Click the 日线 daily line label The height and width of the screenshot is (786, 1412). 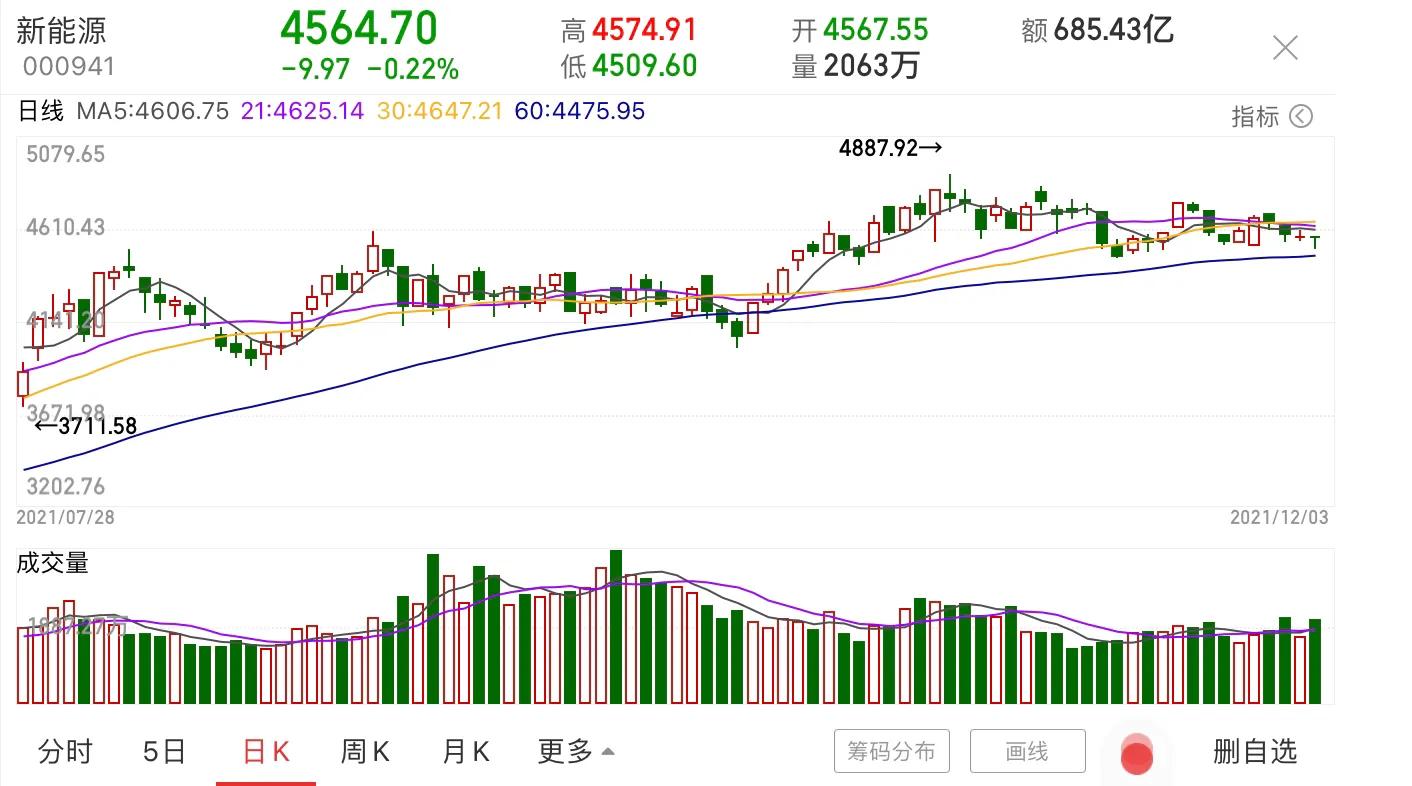(42, 111)
